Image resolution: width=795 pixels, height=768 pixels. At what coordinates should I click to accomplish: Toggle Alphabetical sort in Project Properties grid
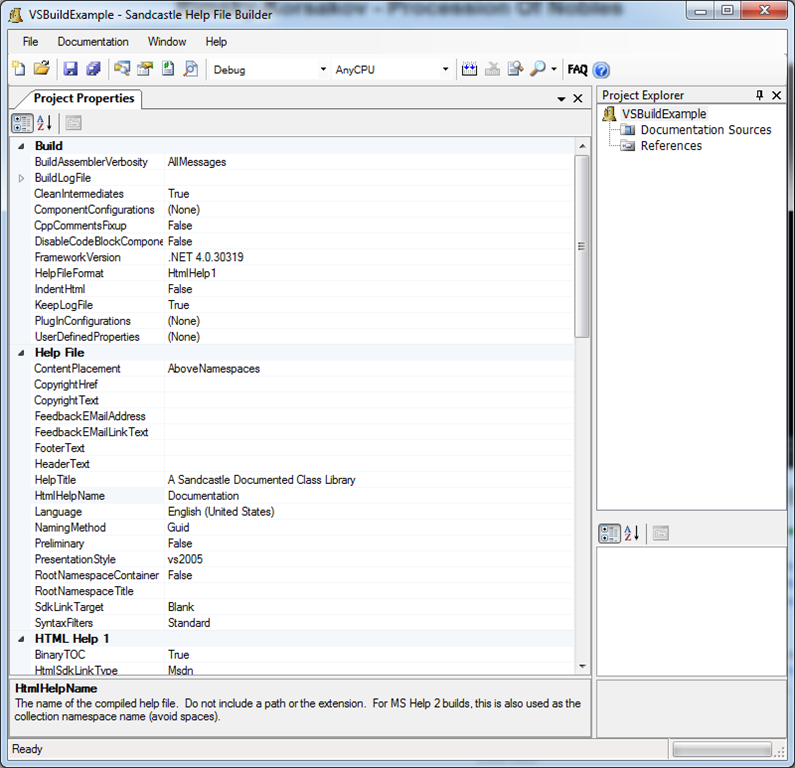pos(44,123)
